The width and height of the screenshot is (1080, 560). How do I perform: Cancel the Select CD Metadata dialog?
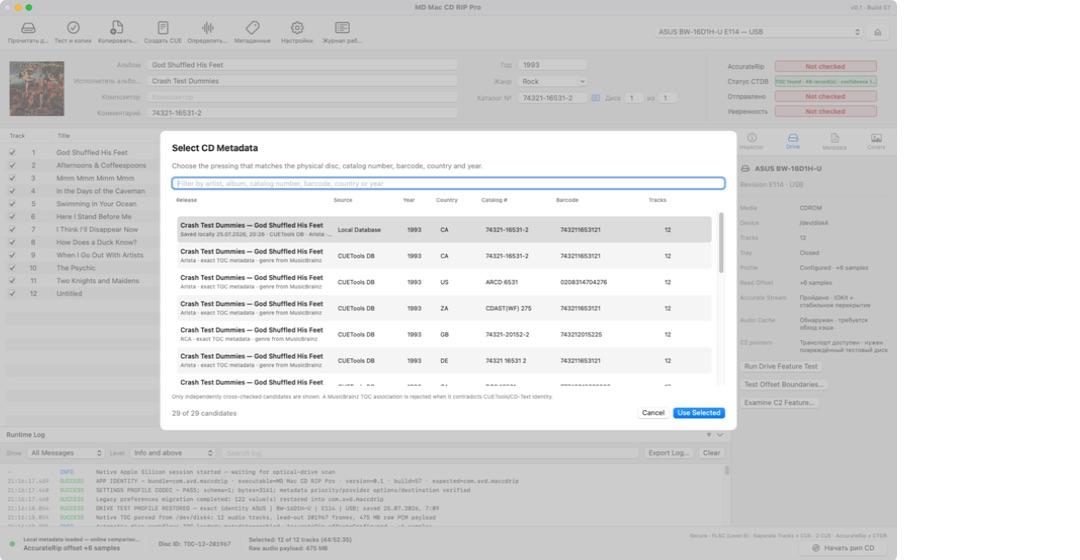pyautogui.click(x=653, y=413)
